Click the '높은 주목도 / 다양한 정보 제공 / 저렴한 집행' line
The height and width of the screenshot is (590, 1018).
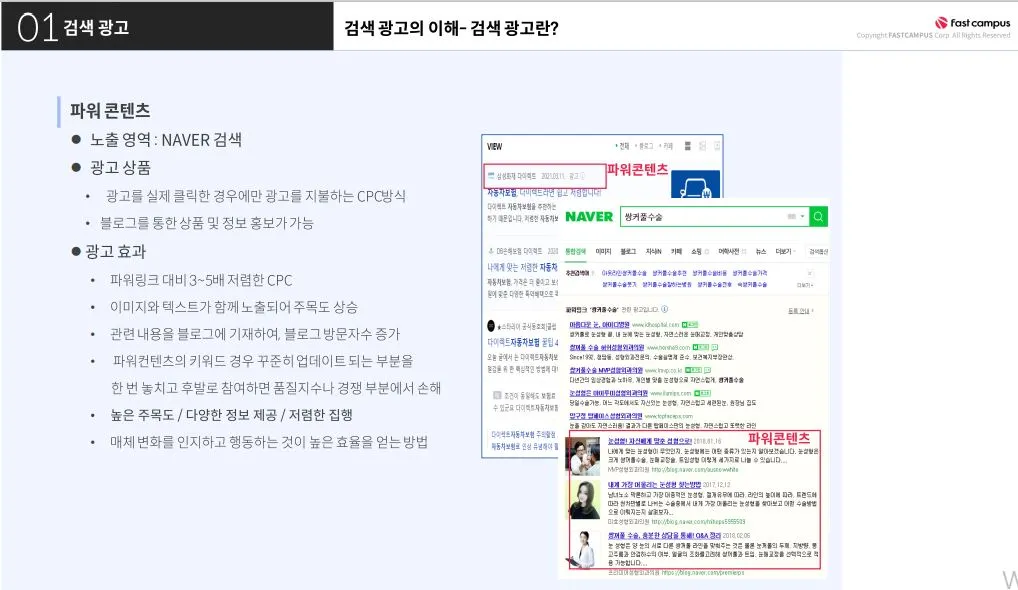(x=231, y=415)
